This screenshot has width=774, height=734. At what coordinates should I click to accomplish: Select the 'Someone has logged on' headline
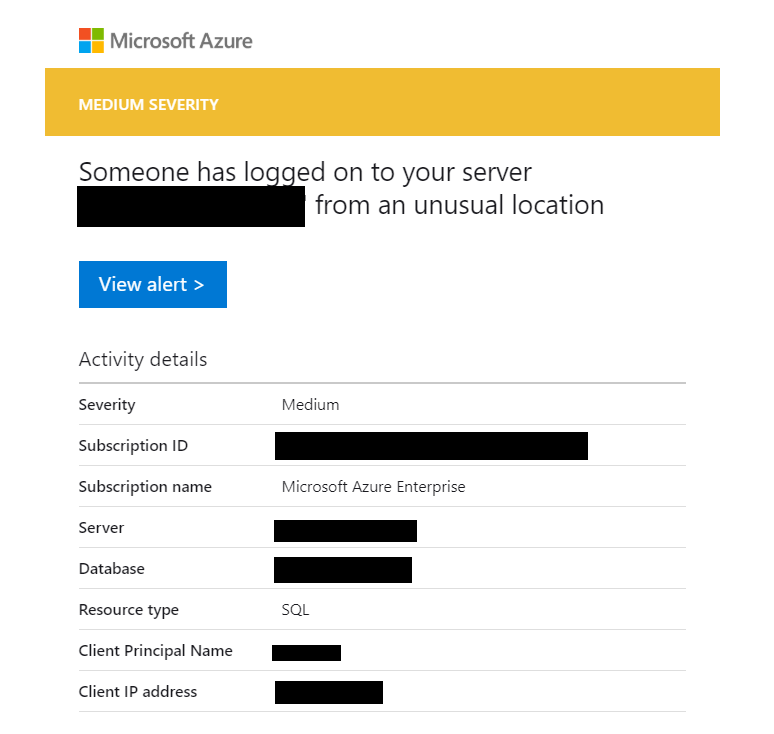coord(305,172)
